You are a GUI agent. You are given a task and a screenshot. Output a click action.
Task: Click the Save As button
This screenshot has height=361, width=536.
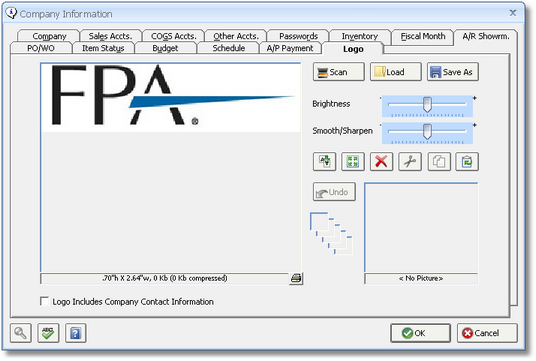tap(453, 72)
